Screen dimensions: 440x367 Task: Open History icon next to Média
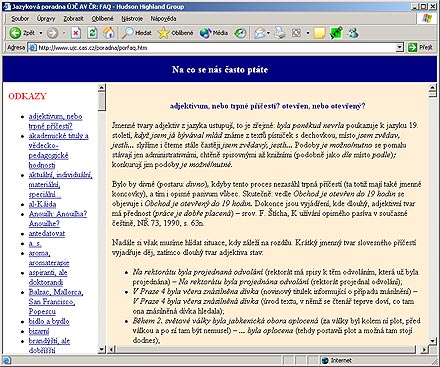pyautogui.click(x=240, y=33)
